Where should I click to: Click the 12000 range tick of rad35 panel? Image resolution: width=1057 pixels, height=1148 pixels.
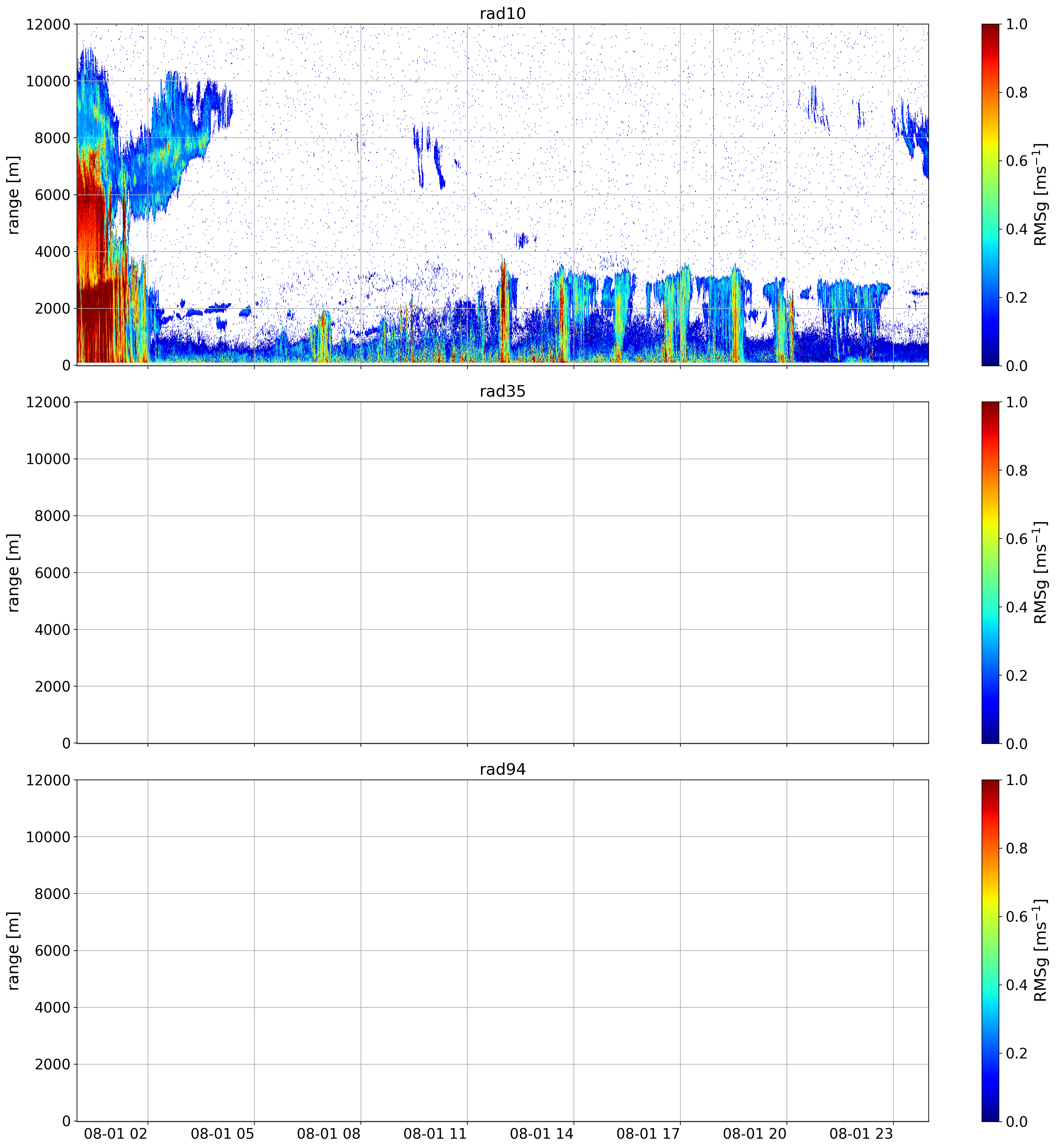coord(48,402)
